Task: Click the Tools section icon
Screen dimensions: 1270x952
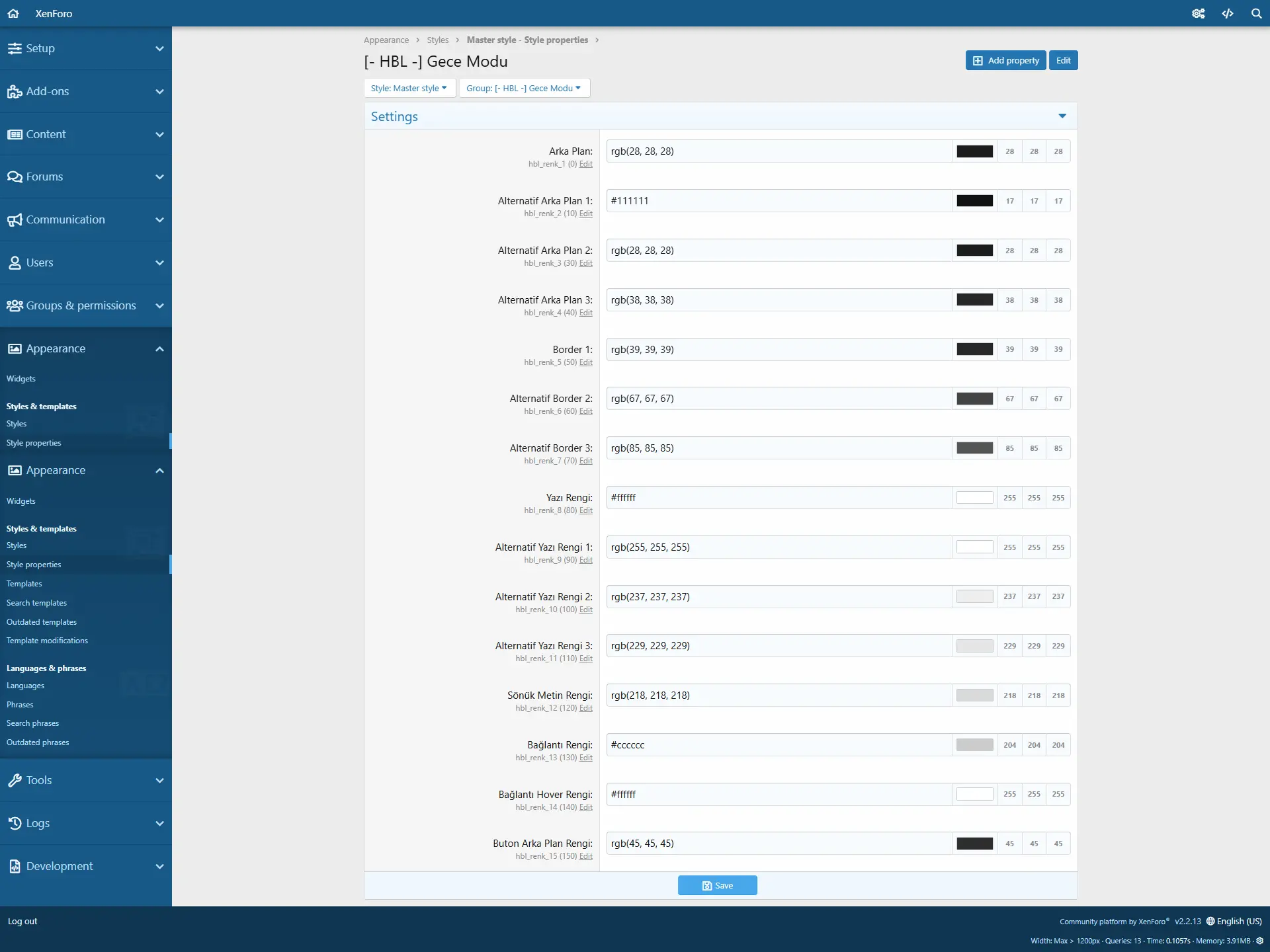Action: click(14, 779)
